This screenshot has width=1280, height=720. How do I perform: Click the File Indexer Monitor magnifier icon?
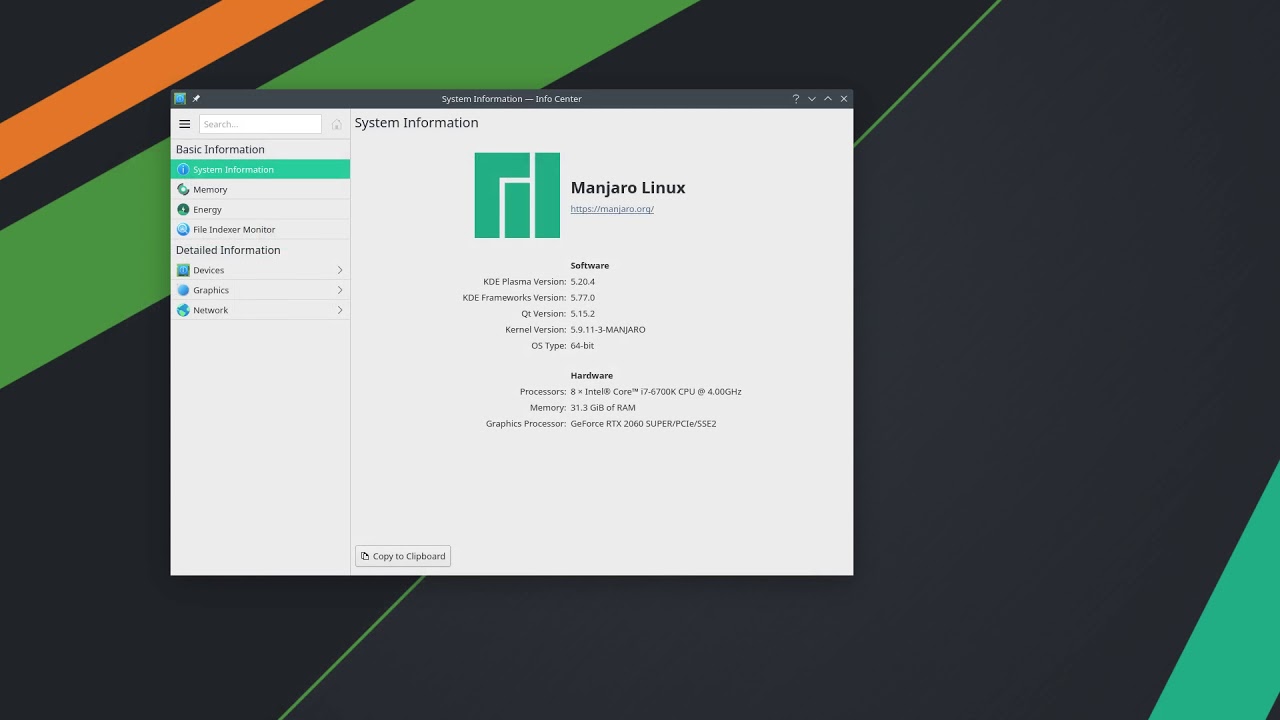[x=183, y=229]
